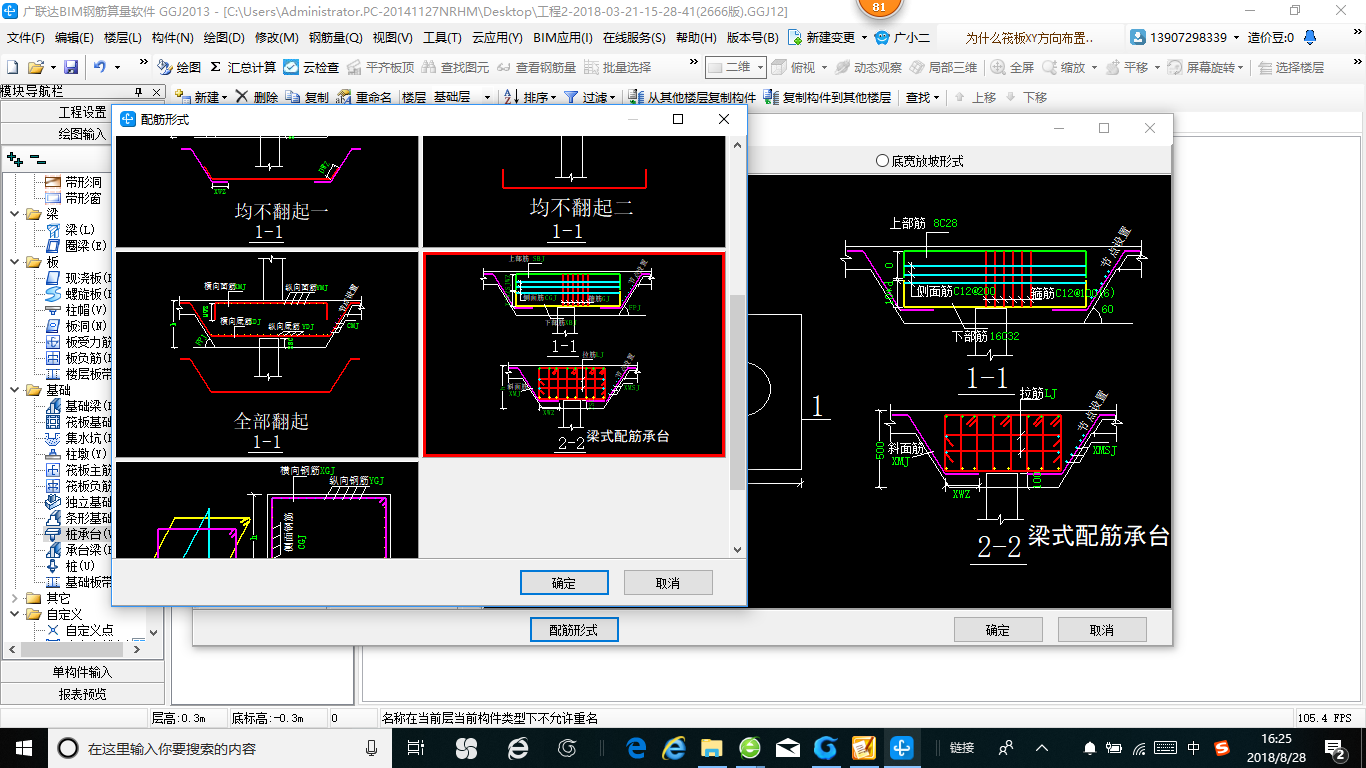Collapse the 基础 folder in the tree
This screenshot has height=768, width=1366.
tap(14, 390)
